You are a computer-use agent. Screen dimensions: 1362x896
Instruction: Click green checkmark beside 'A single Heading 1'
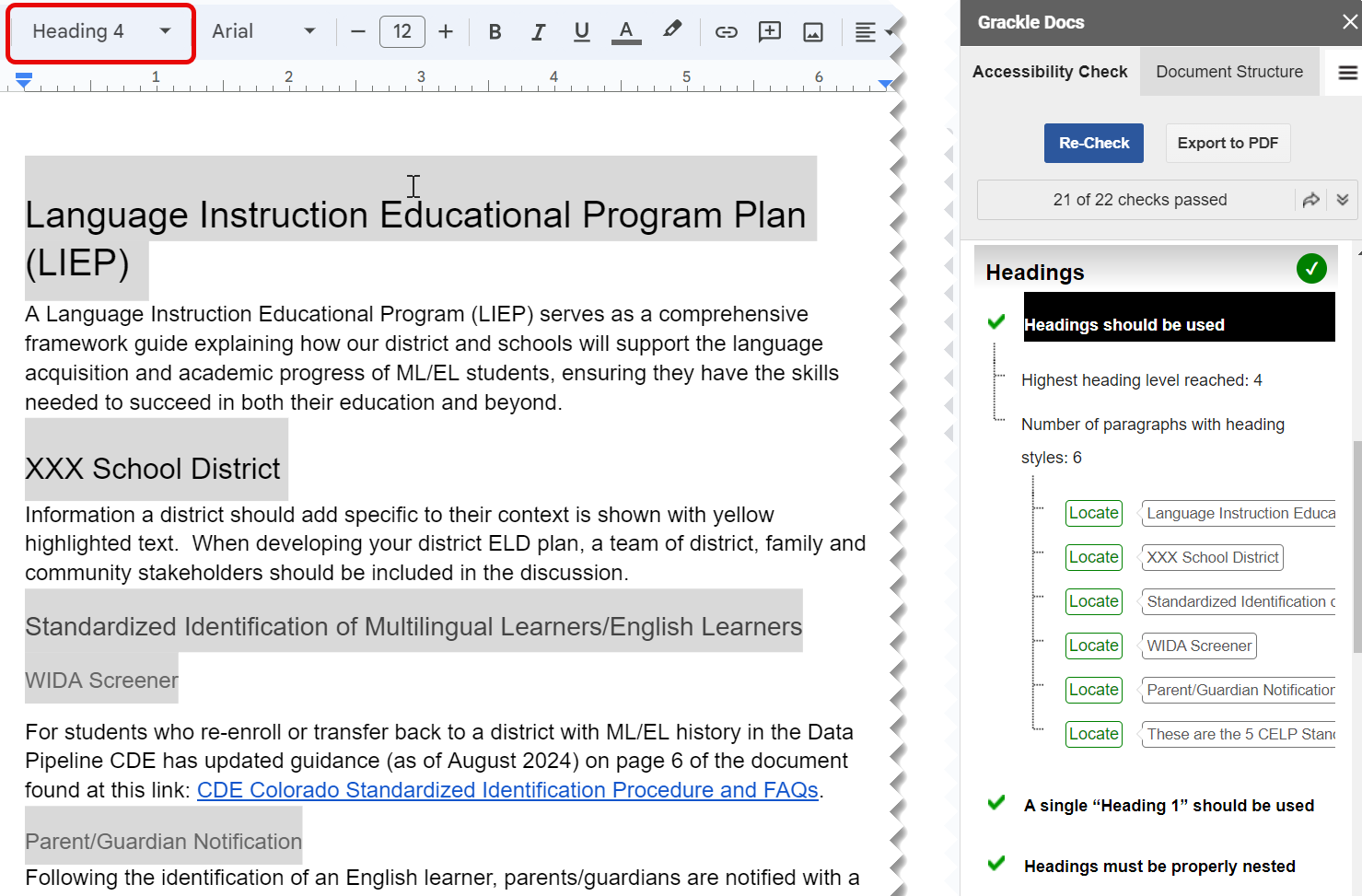point(996,803)
